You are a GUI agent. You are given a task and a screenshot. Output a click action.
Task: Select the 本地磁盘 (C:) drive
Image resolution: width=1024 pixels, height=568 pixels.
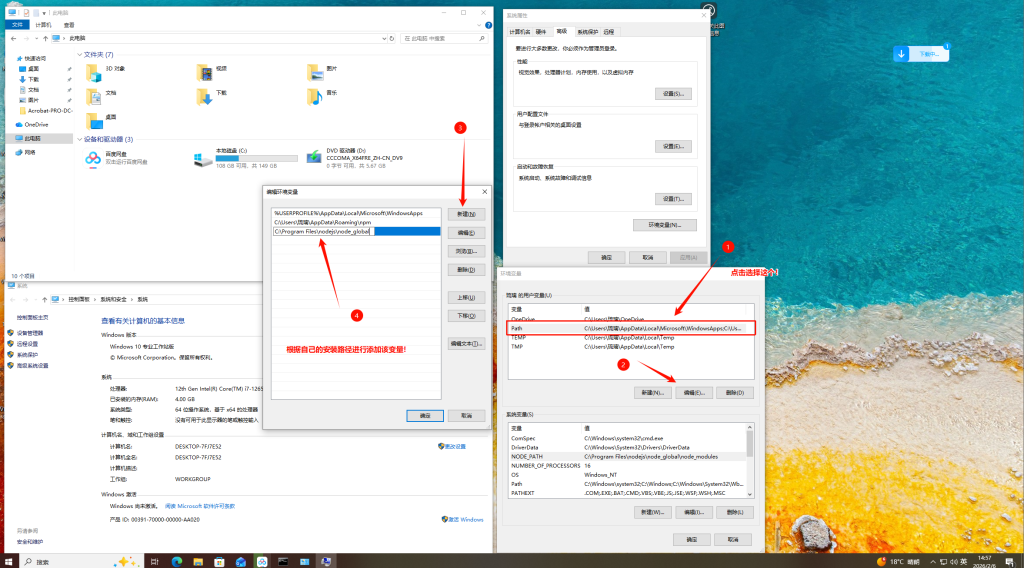pos(246,158)
